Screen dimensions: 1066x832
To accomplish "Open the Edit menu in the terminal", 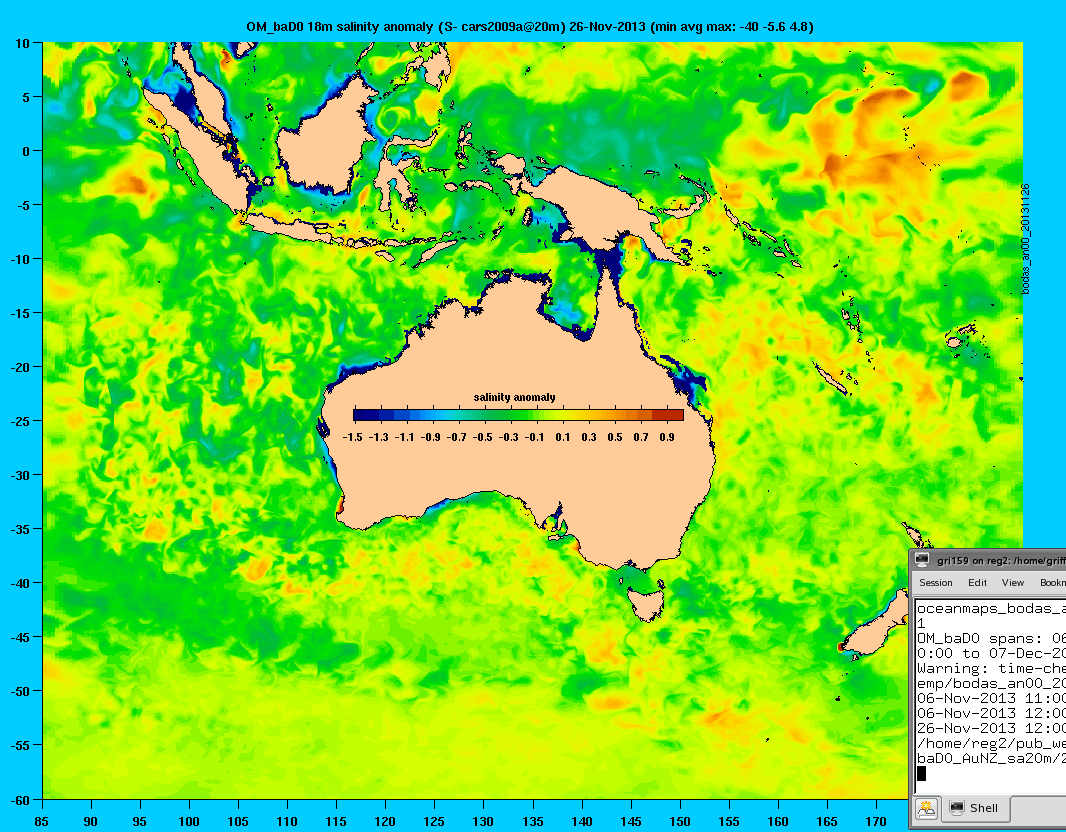I will click(977, 583).
